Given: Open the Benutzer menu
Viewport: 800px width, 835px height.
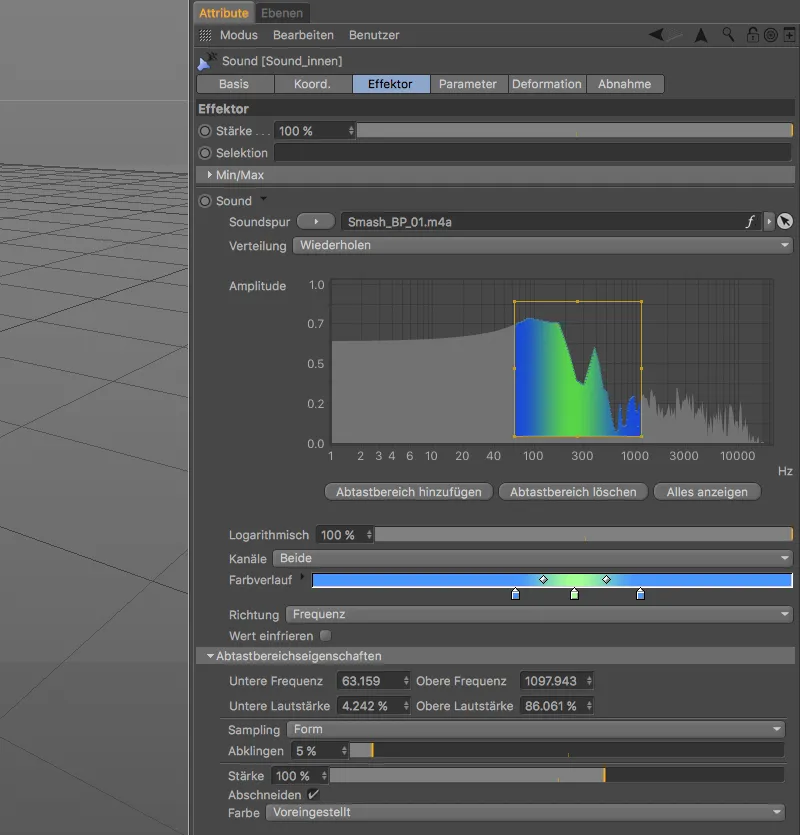Looking at the screenshot, I should click(x=374, y=35).
